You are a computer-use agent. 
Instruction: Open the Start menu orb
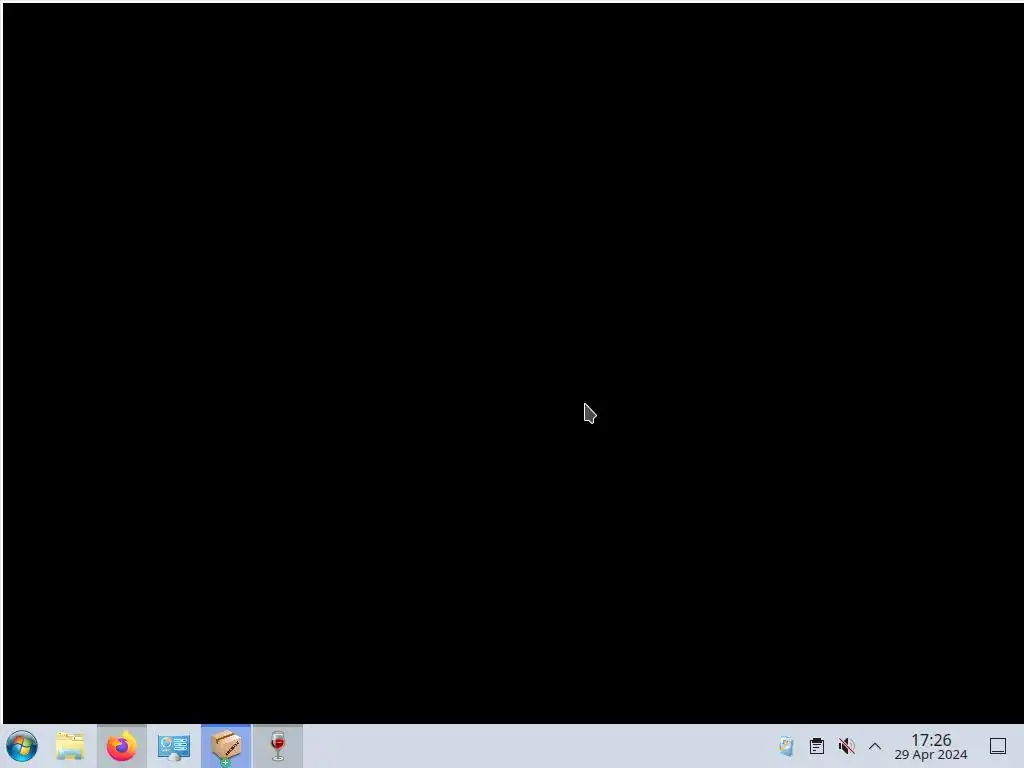click(x=22, y=746)
